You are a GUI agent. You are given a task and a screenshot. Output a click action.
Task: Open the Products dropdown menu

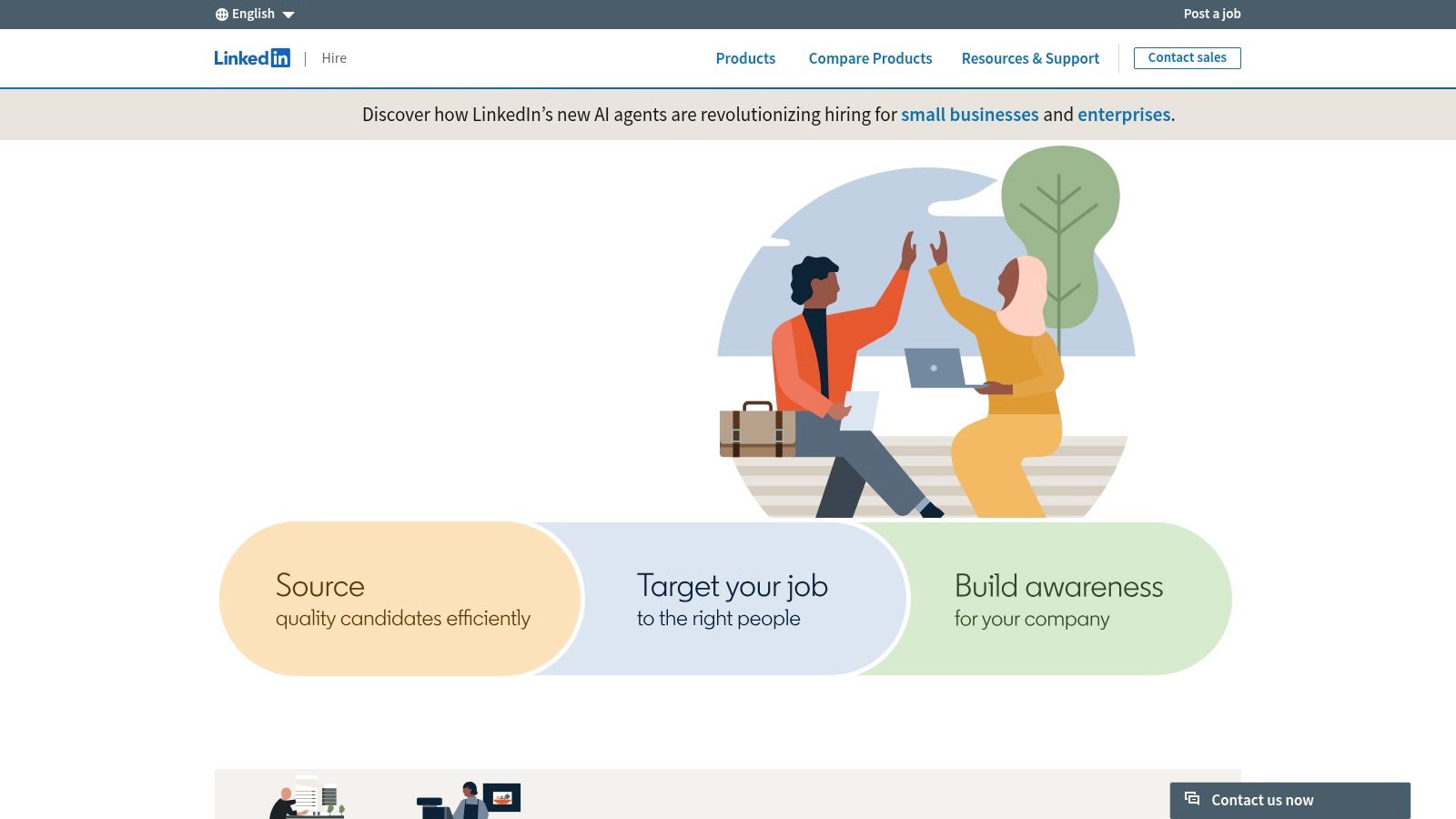pos(745,57)
